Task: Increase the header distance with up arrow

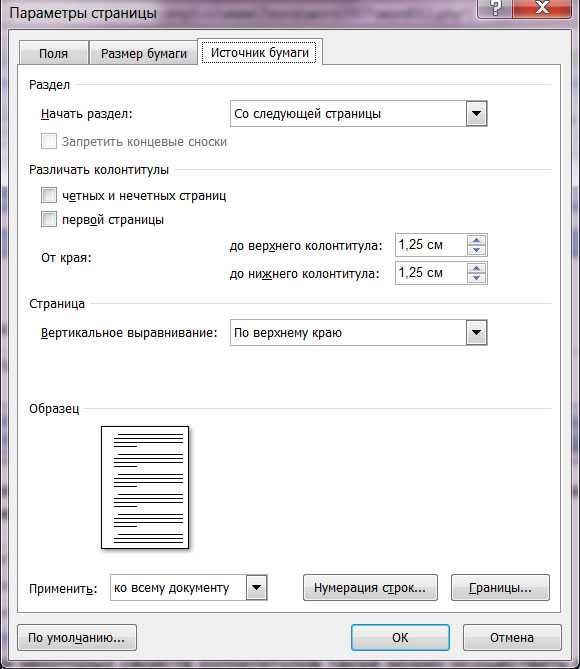Action: (x=476, y=240)
